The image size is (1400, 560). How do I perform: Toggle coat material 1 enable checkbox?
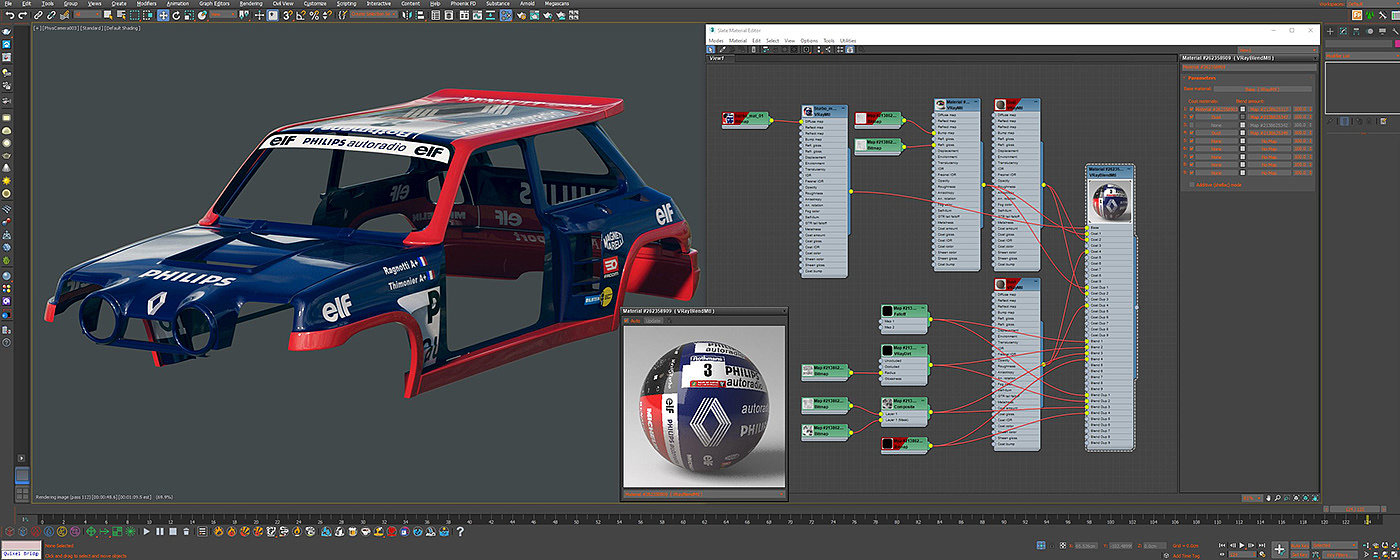click(1192, 109)
